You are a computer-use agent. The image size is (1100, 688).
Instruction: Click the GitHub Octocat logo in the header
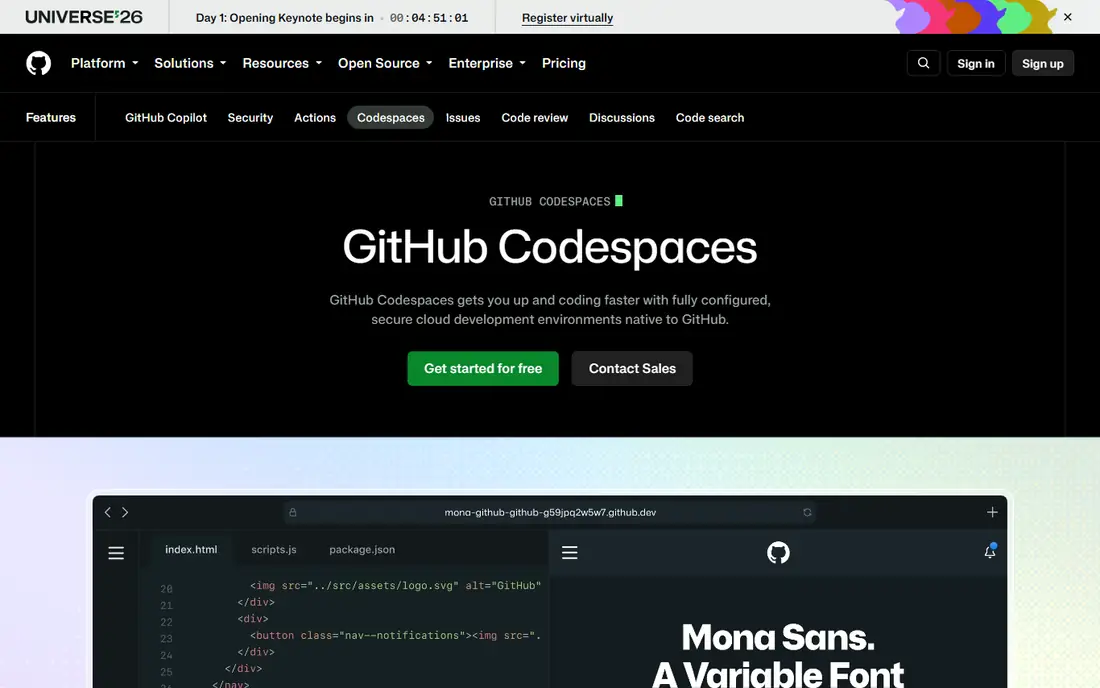pyautogui.click(x=39, y=63)
